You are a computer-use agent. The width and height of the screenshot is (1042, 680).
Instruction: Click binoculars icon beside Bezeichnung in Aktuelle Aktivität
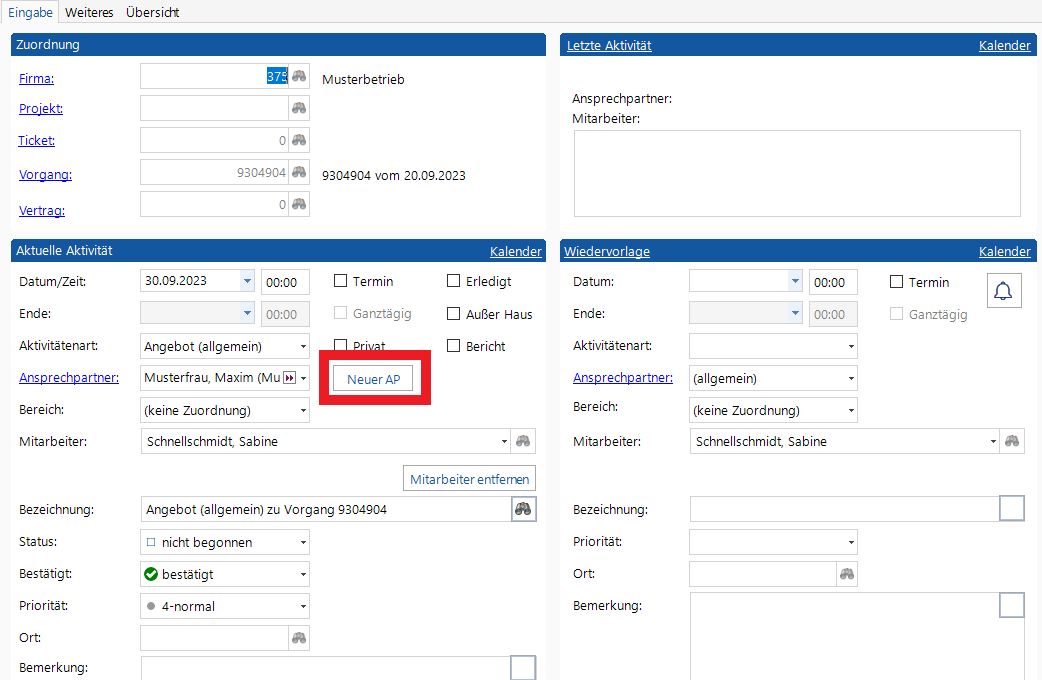pyautogui.click(x=523, y=509)
